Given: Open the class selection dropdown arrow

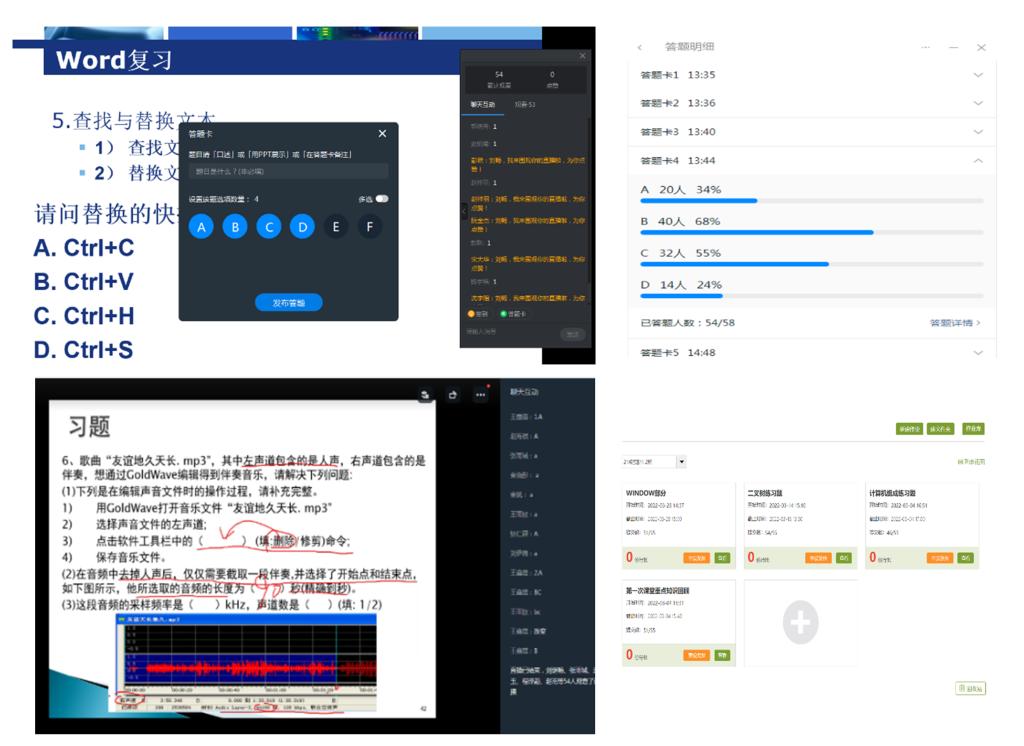Looking at the screenshot, I should 681,462.
